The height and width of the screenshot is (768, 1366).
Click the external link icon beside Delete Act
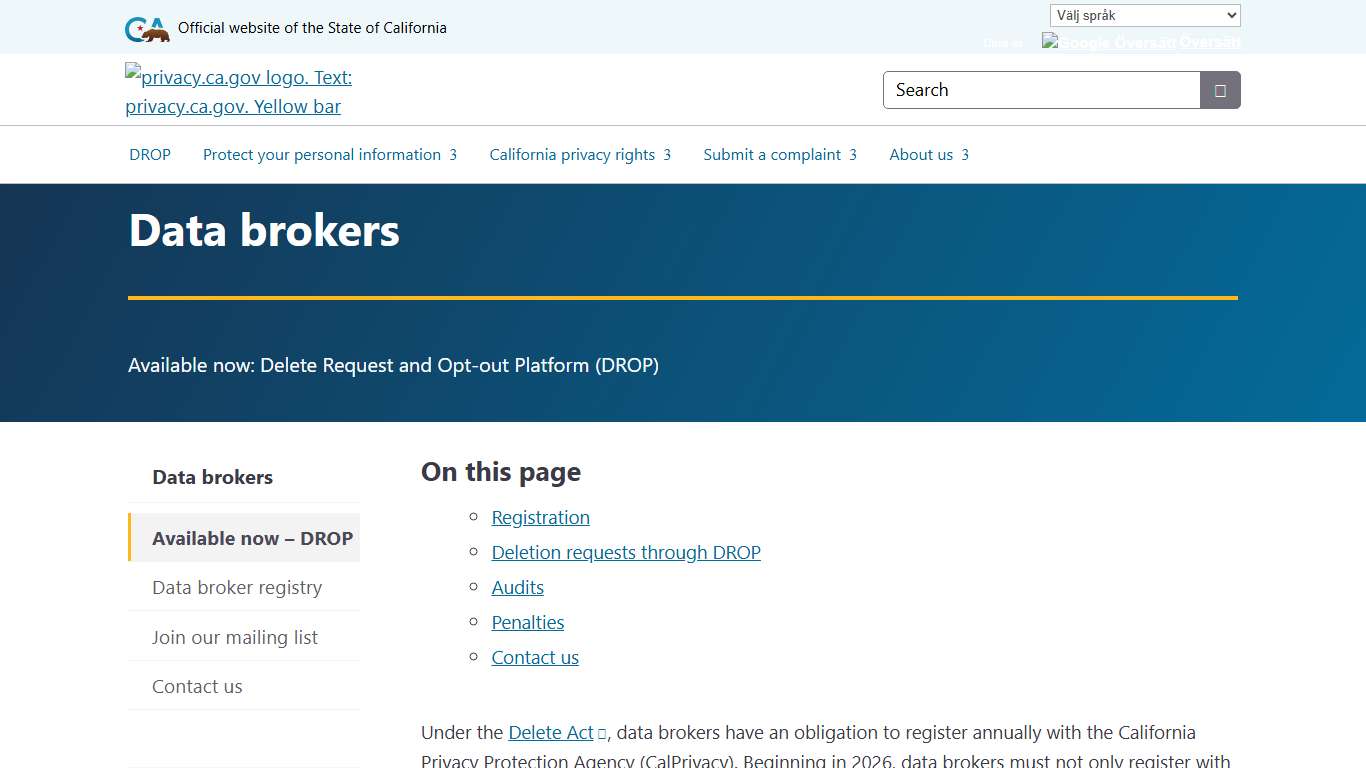(600, 732)
